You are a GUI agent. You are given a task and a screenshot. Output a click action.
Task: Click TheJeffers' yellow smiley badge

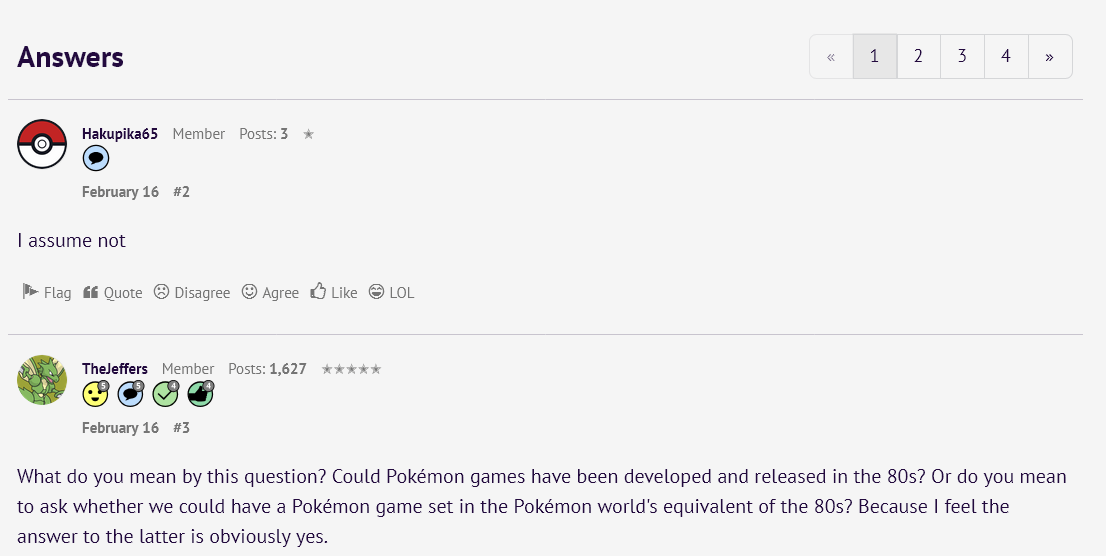click(x=96, y=394)
